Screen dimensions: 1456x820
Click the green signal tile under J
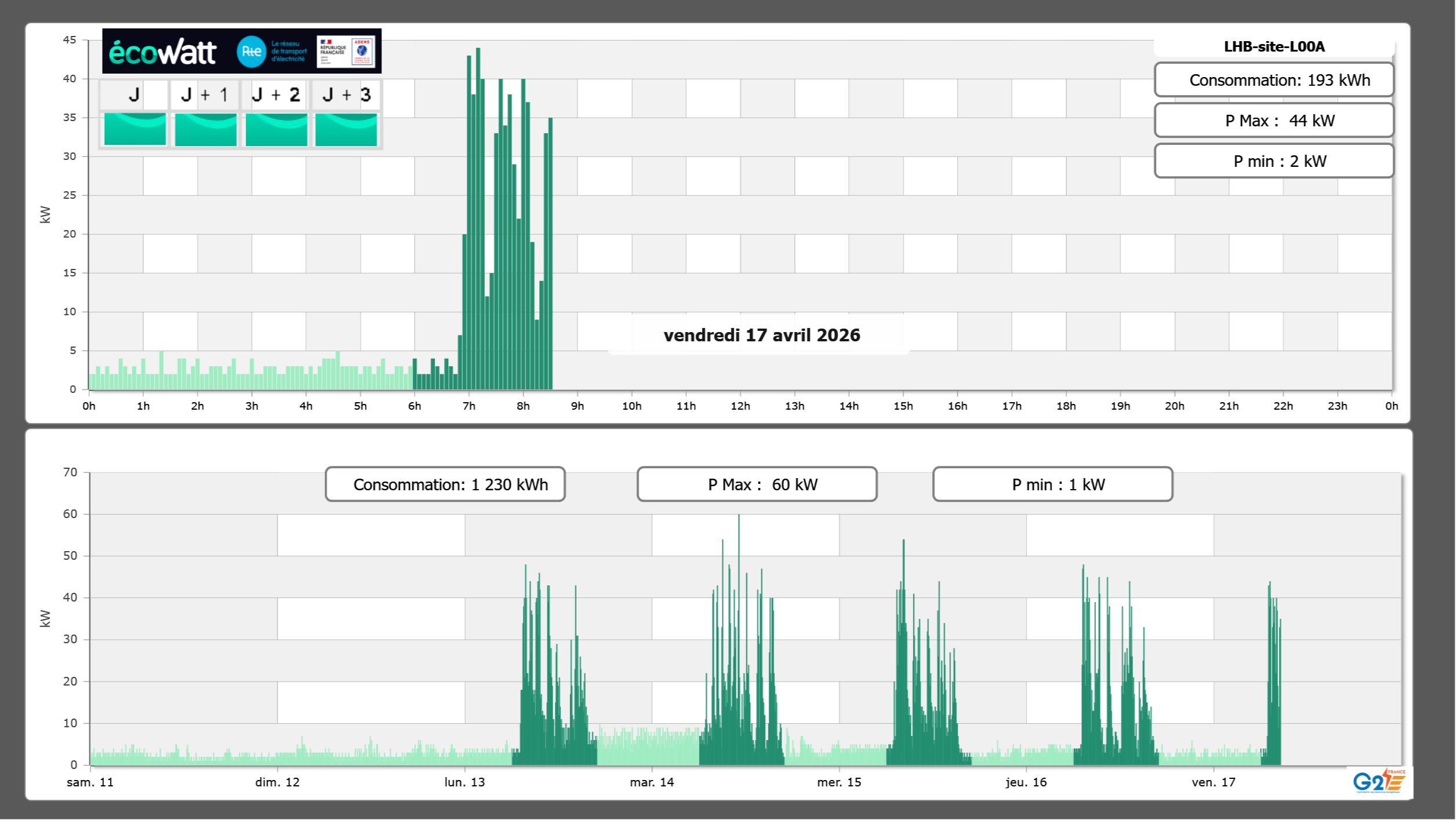[135, 129]
